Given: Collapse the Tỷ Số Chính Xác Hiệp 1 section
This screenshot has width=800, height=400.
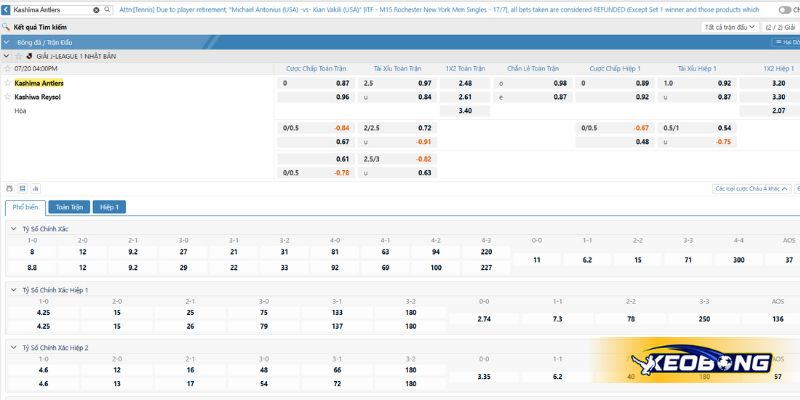Looking at the screenshot, I should [12, 290].
